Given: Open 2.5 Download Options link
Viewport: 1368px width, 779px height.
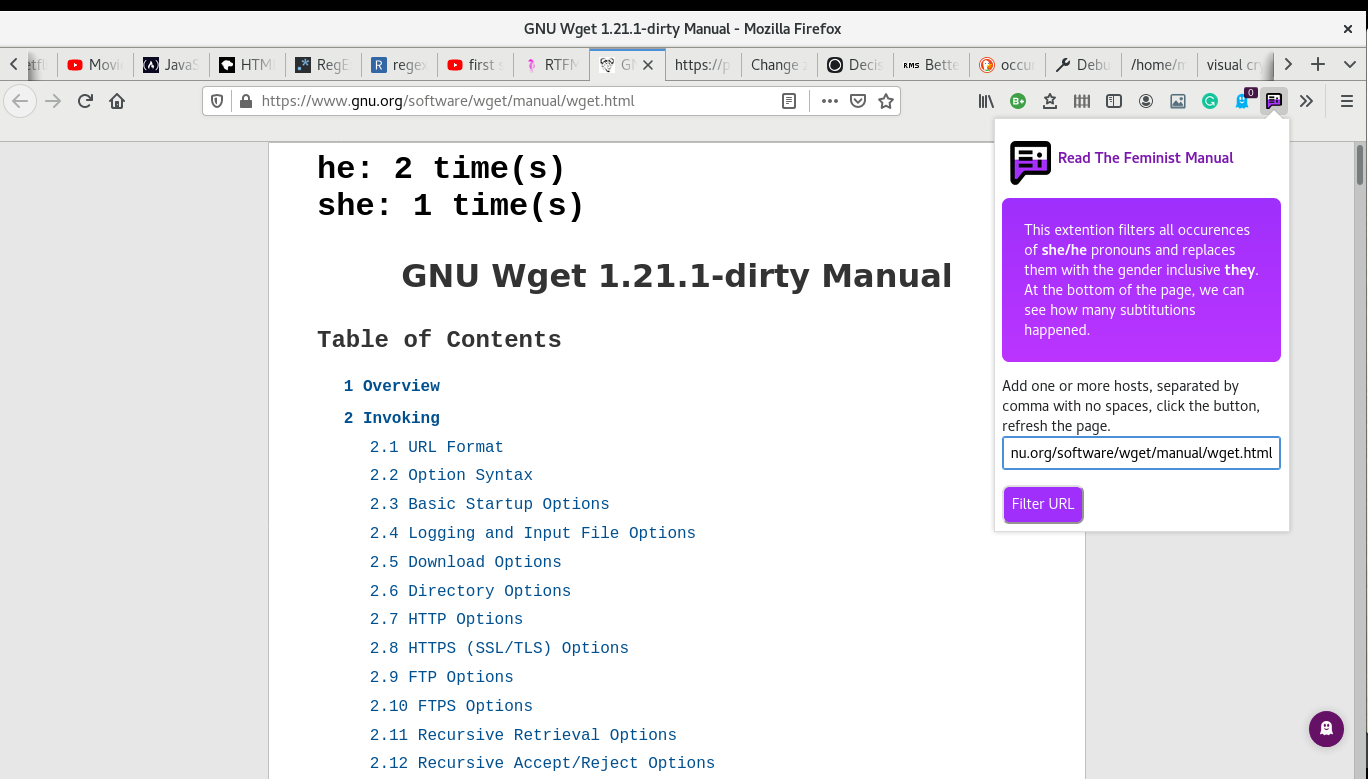Looking at the screenshot, I should [x=466, y=562].
